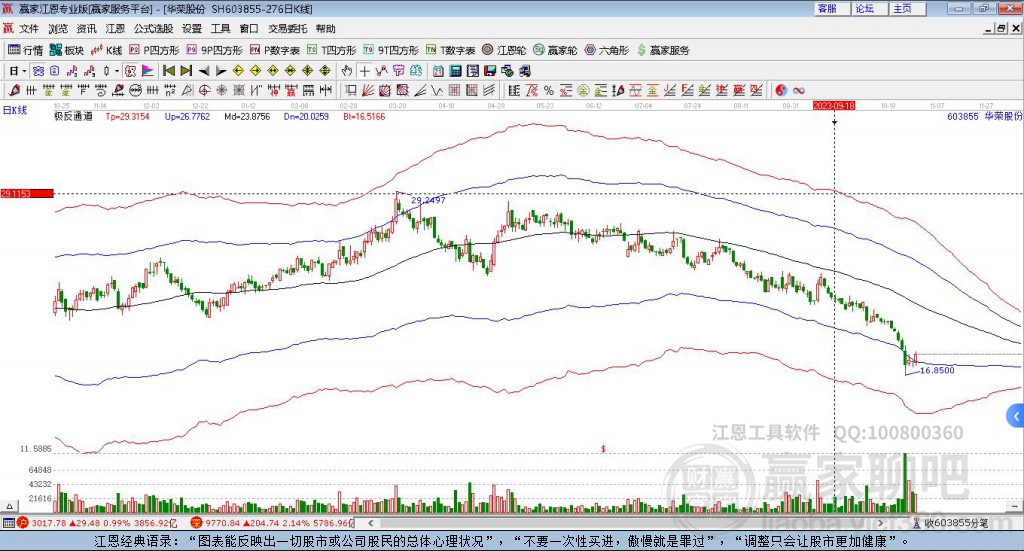Open the P四方形 tool
Screen dimensions: 1024x551
tap(154, 50)
